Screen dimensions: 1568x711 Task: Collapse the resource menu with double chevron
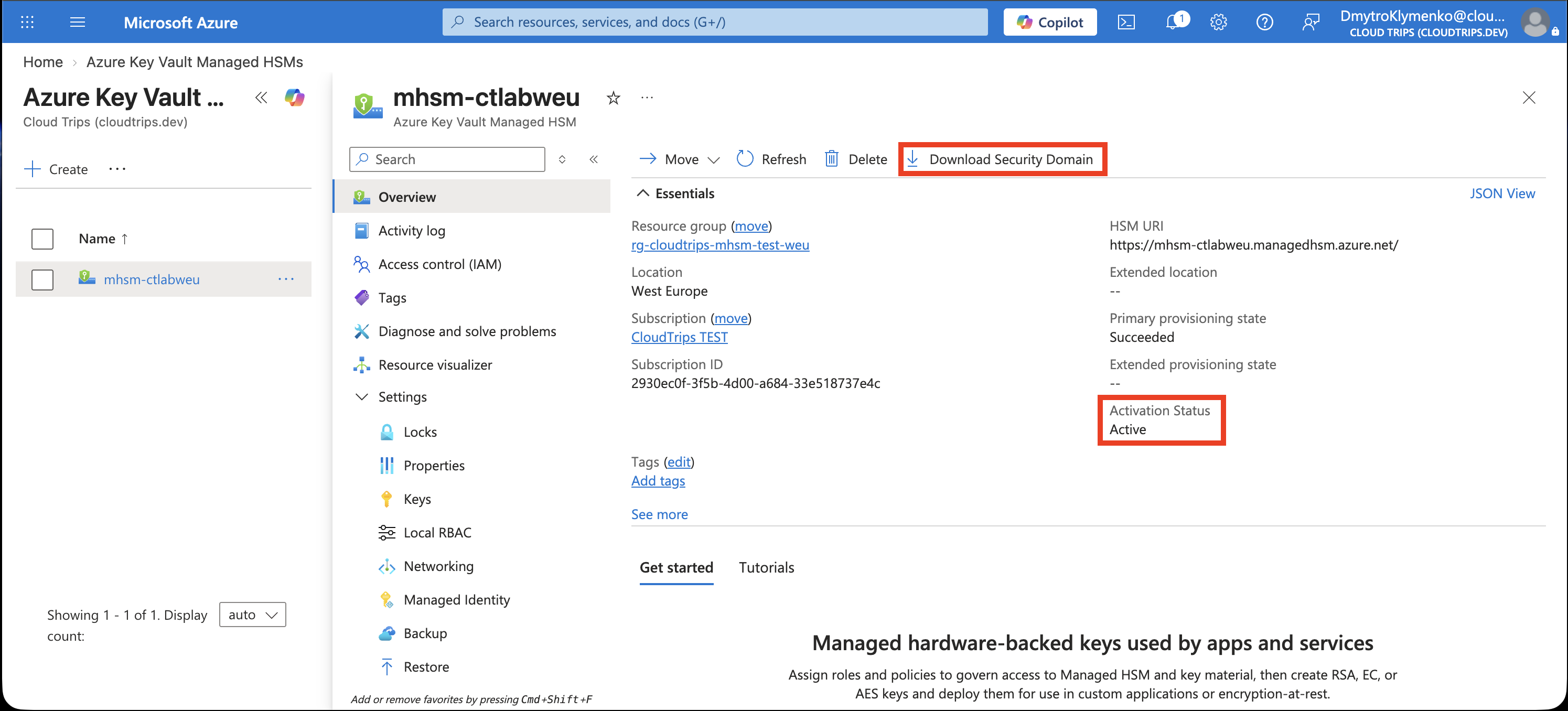pos(594,159)
